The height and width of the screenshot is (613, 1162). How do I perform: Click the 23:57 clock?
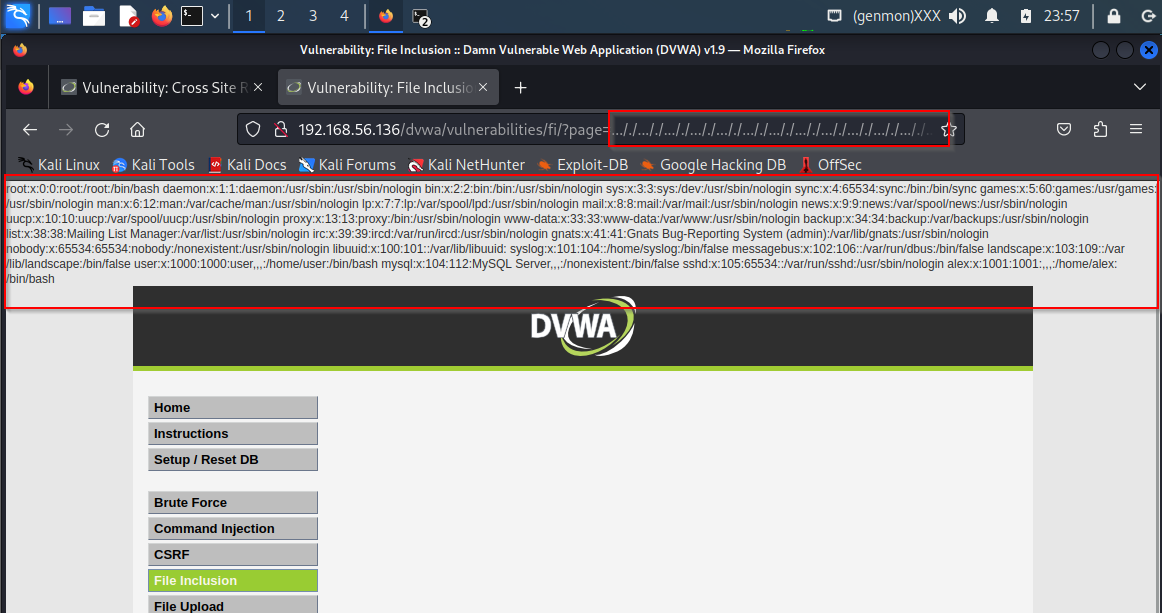(x=1062, y=16)
